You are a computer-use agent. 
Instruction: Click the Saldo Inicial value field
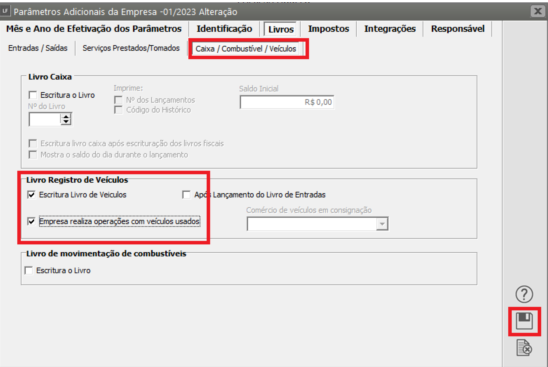point(287,102)
